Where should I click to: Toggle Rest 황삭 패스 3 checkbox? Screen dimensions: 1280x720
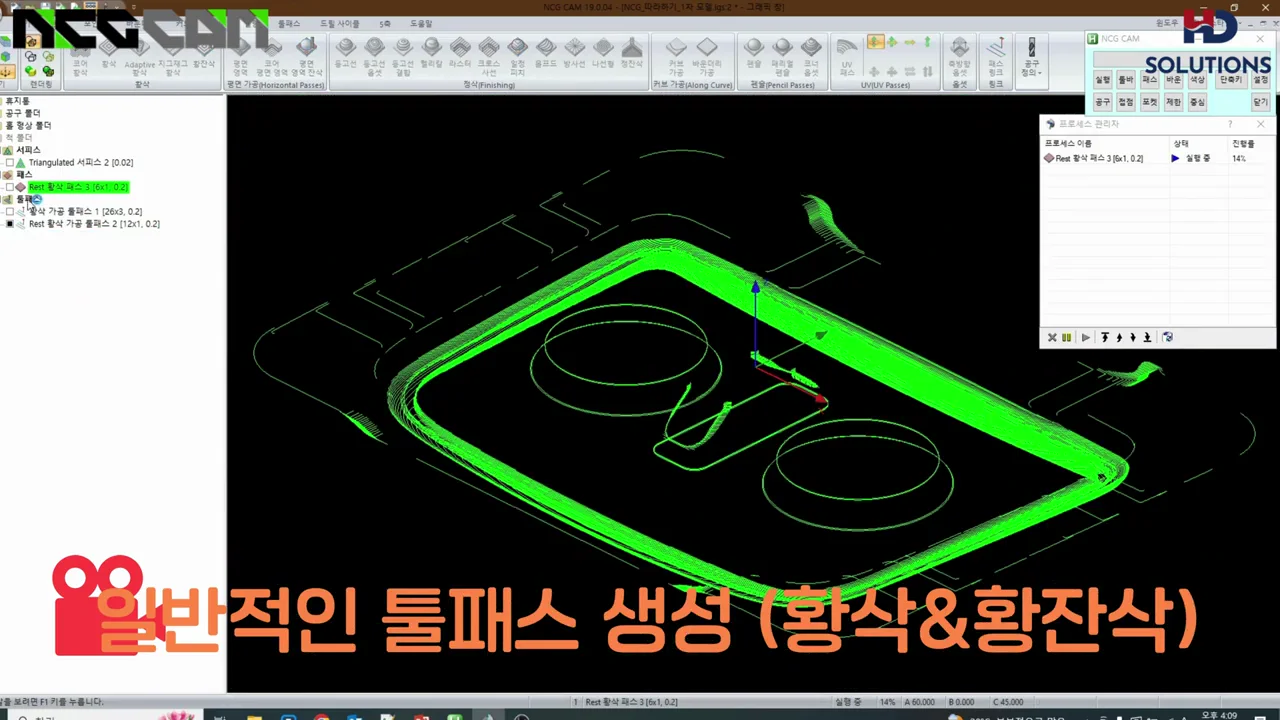click(x=10, y=187)
